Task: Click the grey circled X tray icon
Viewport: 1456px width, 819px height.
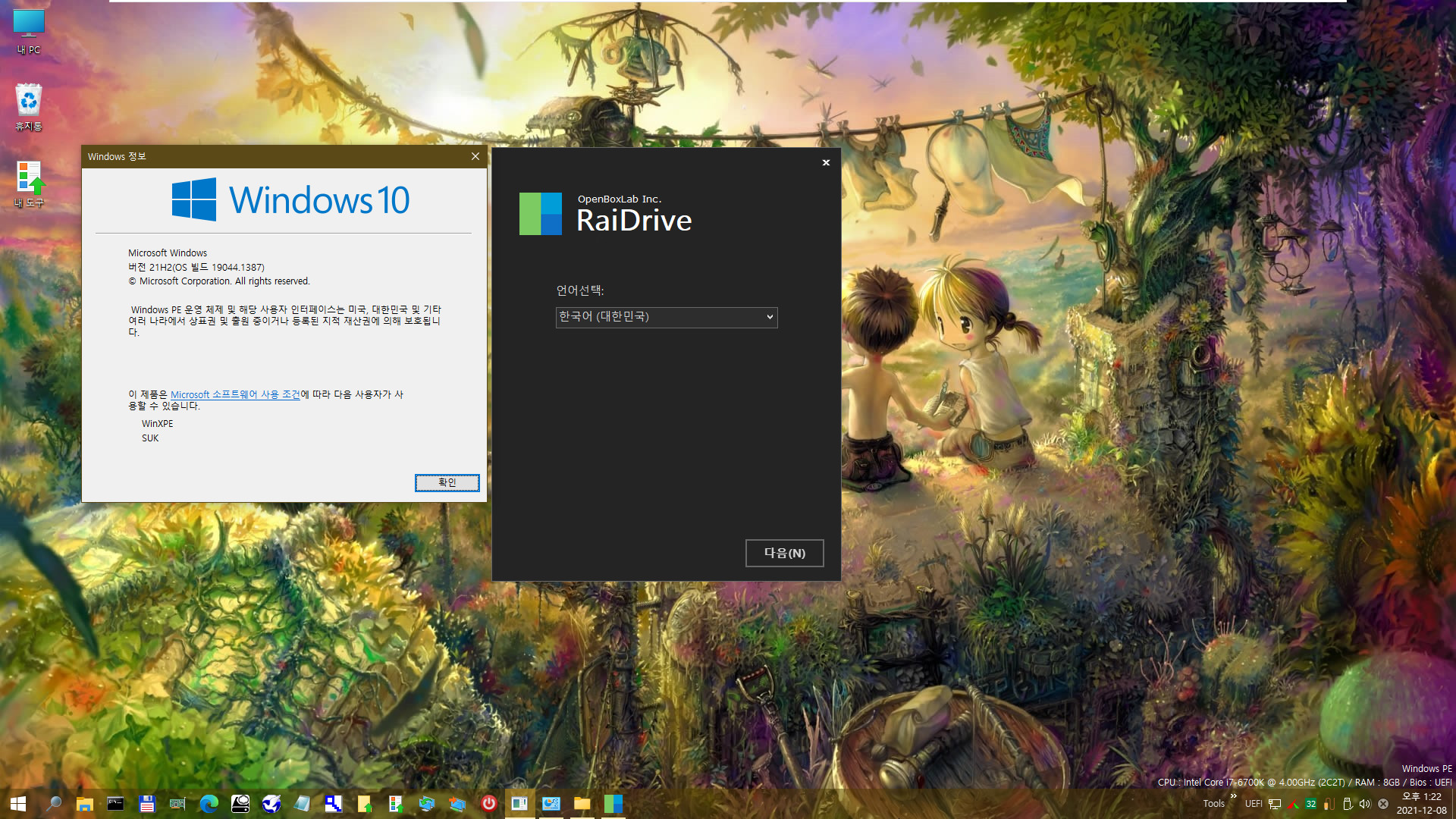Action: [1383, 804]
